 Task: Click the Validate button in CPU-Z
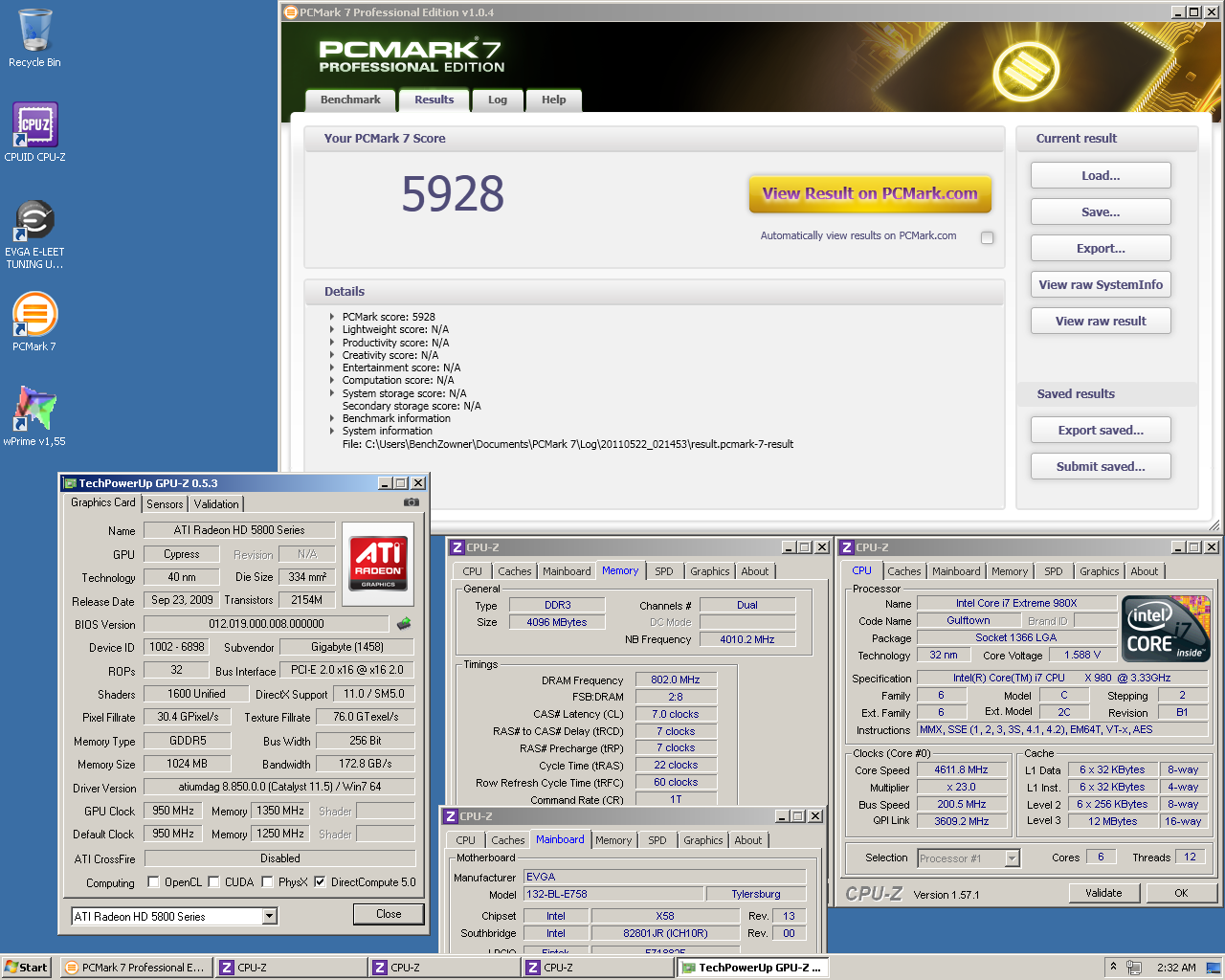(1103, 893)
